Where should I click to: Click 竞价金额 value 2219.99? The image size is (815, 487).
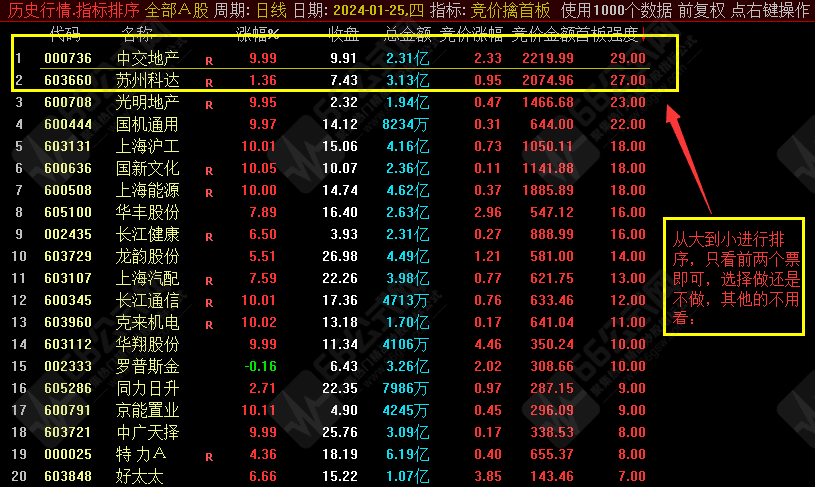(x=548, y=58)
